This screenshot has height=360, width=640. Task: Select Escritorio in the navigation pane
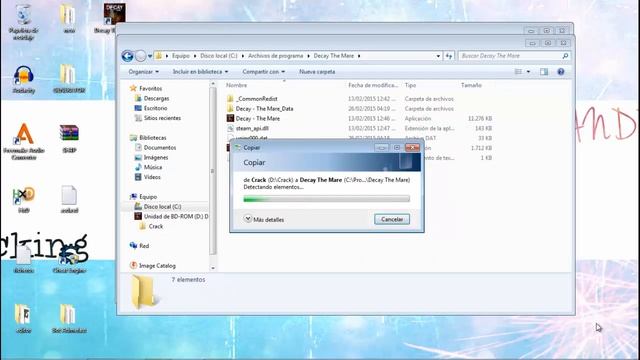[151, 108]
